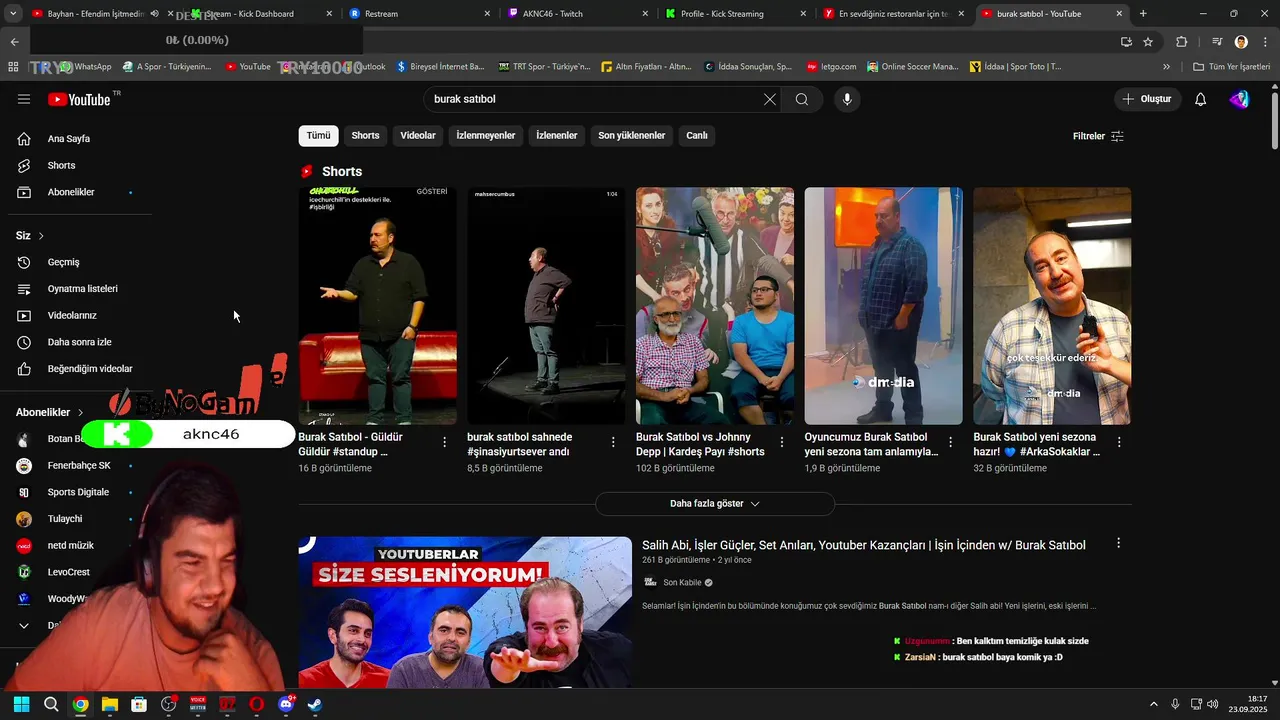1280x720 pixels.
Task: Open Steam from taskbar
Action: 315,704
